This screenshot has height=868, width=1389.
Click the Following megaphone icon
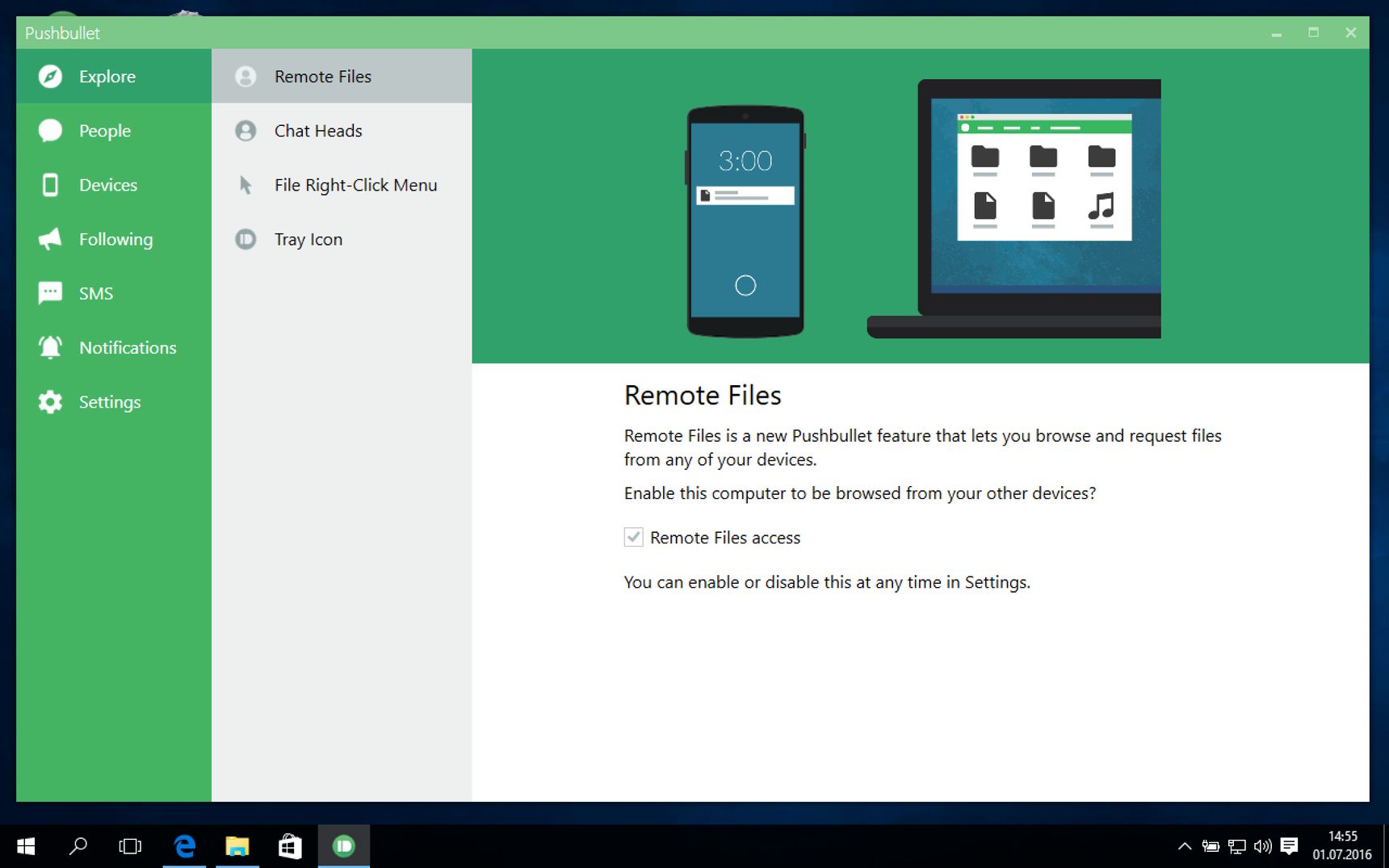50,239
